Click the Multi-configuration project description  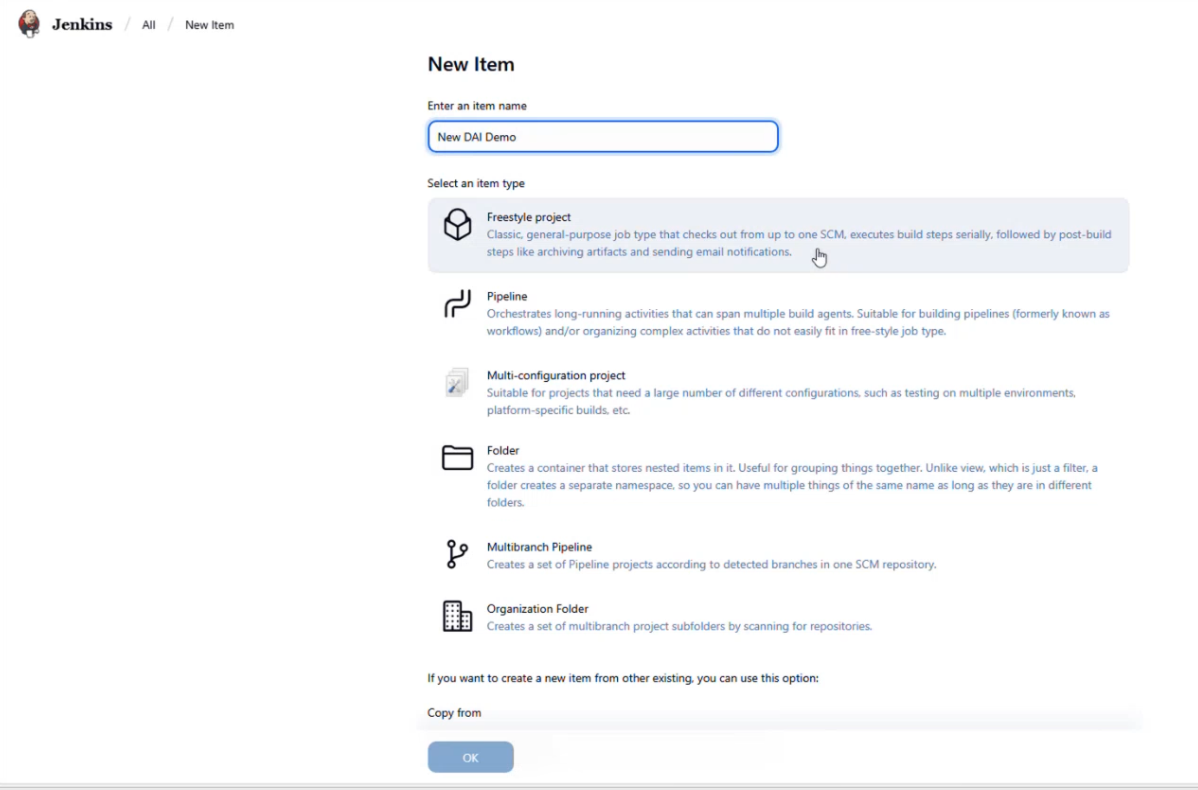click(781, 401)
